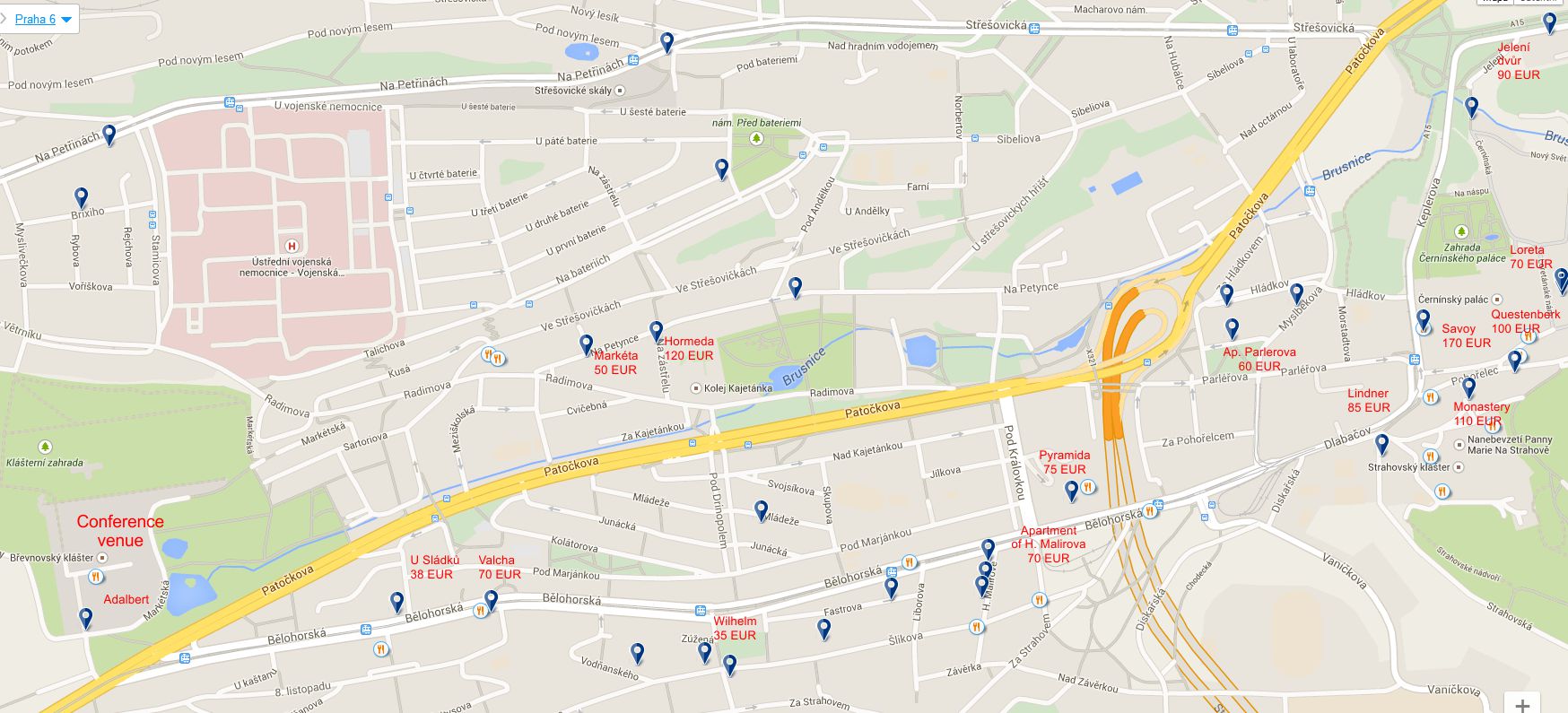
Task: Open the Pyramida hotel map pin
Action: pyautogui.click(x=1071, y=491)
